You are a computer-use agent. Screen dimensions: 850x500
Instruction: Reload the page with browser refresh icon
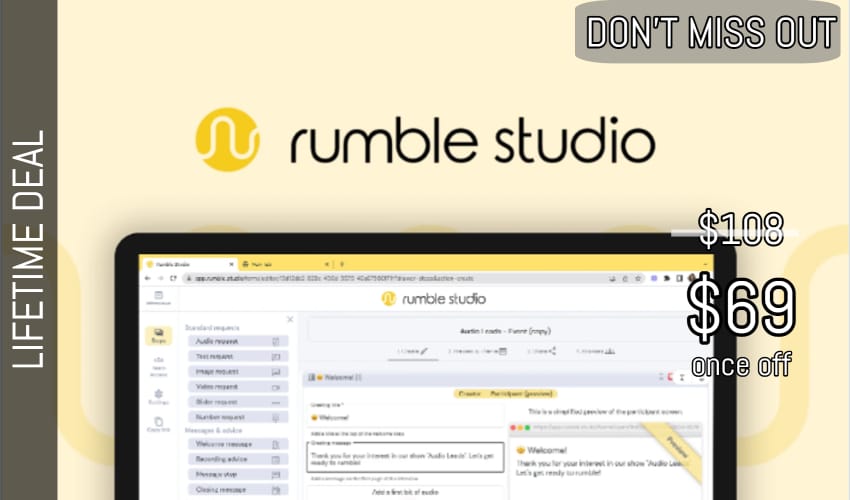click(x=173, y=277)
